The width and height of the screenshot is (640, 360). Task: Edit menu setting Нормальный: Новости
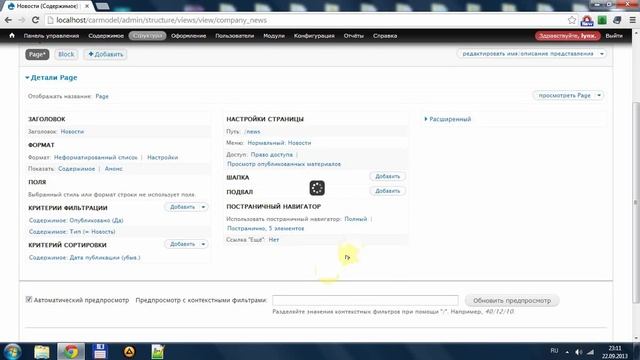[x=279, y=143]
